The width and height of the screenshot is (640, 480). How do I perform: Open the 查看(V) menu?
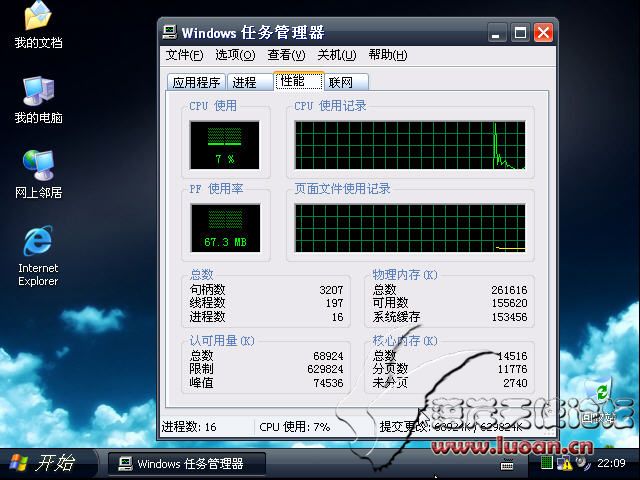286,55
